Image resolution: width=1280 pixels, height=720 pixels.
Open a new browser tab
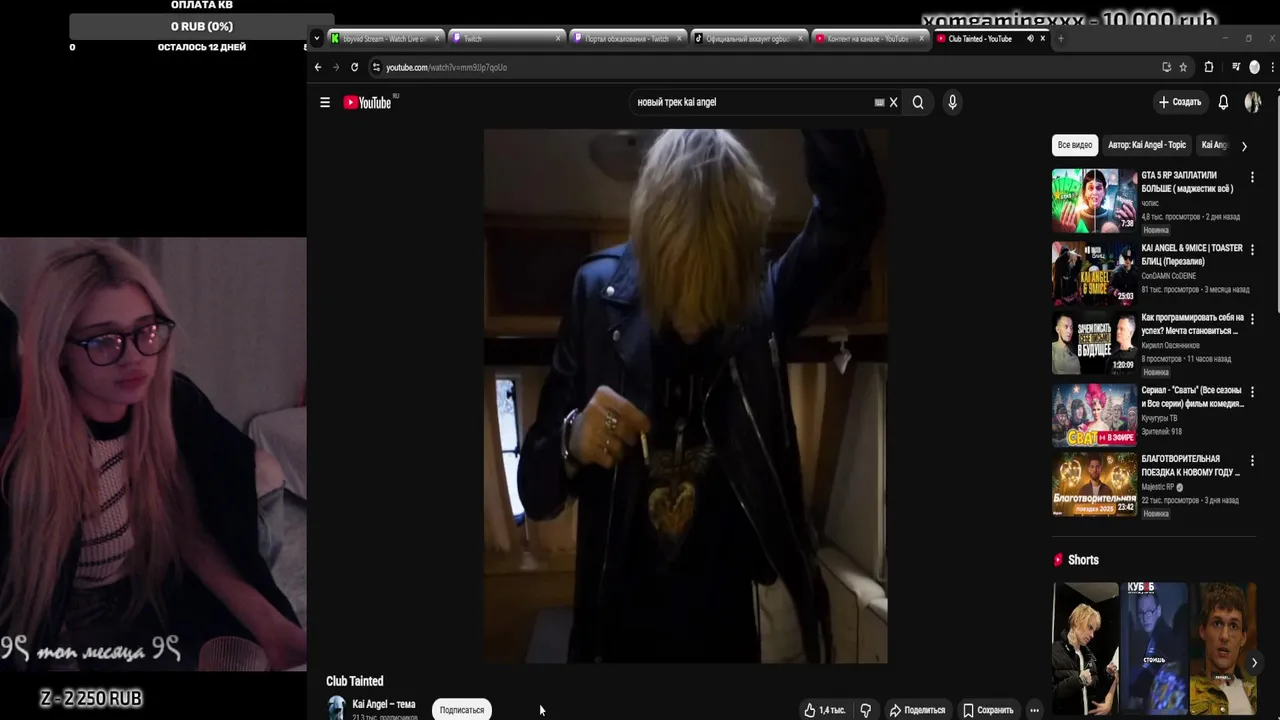tap(1060, 39)
